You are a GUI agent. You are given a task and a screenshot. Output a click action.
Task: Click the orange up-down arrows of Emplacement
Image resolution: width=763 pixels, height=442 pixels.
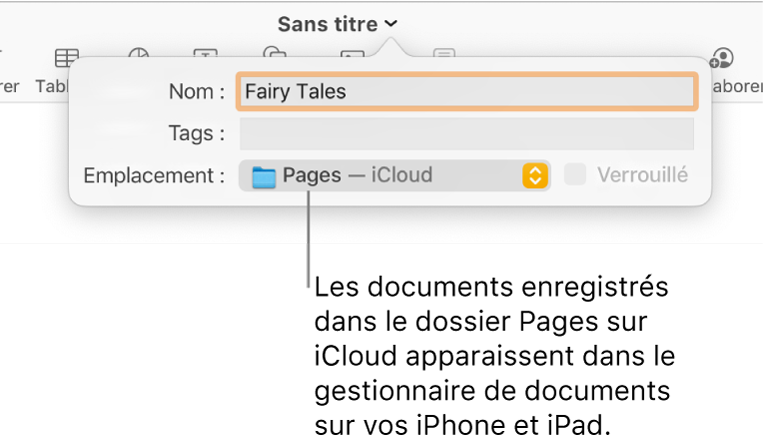(x=535, y=175)
